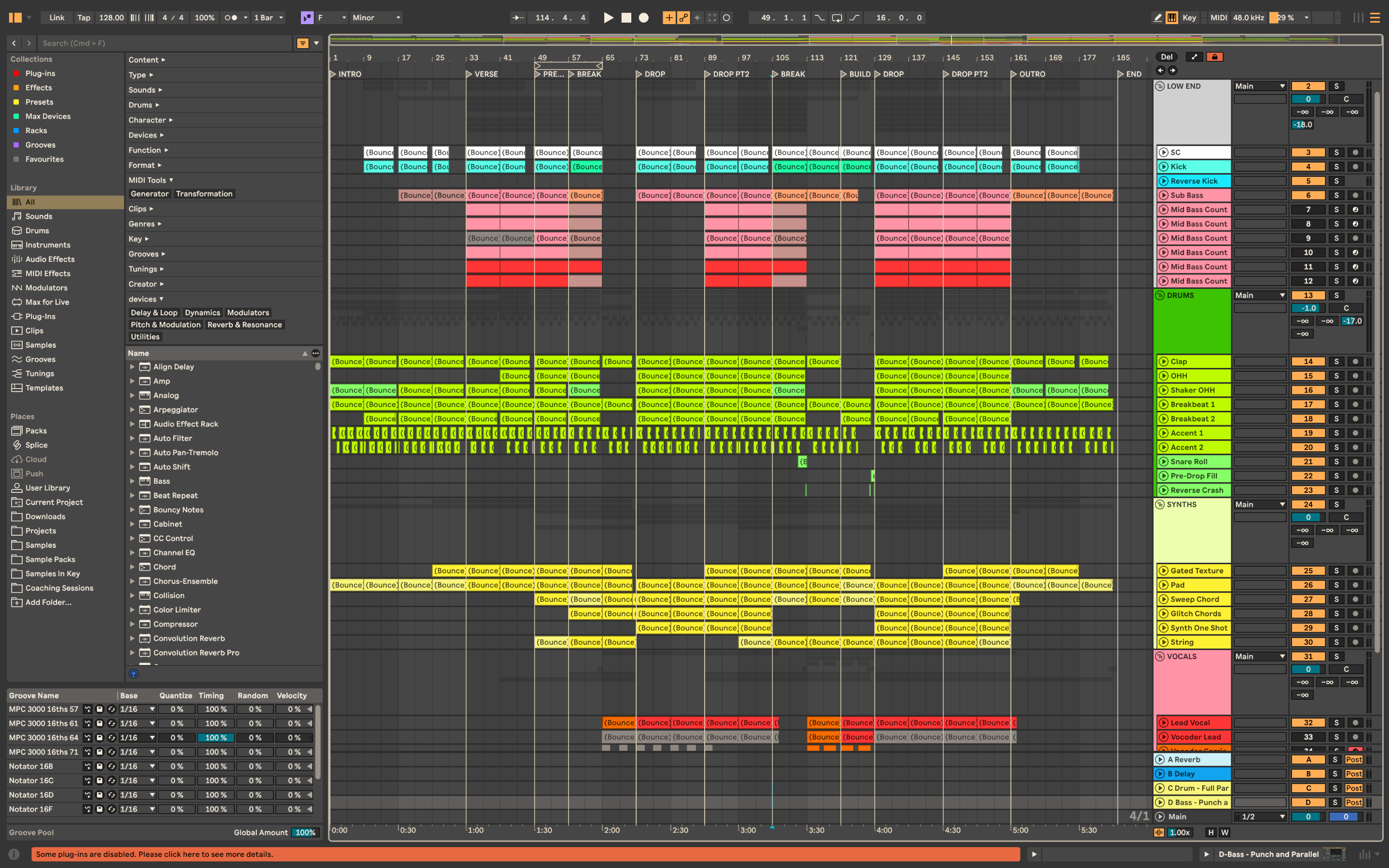Viewport: 1389px width, 868px height.
Task: Click the Tap tempo button
Action: pyautogui.click(x=84, y=18)
